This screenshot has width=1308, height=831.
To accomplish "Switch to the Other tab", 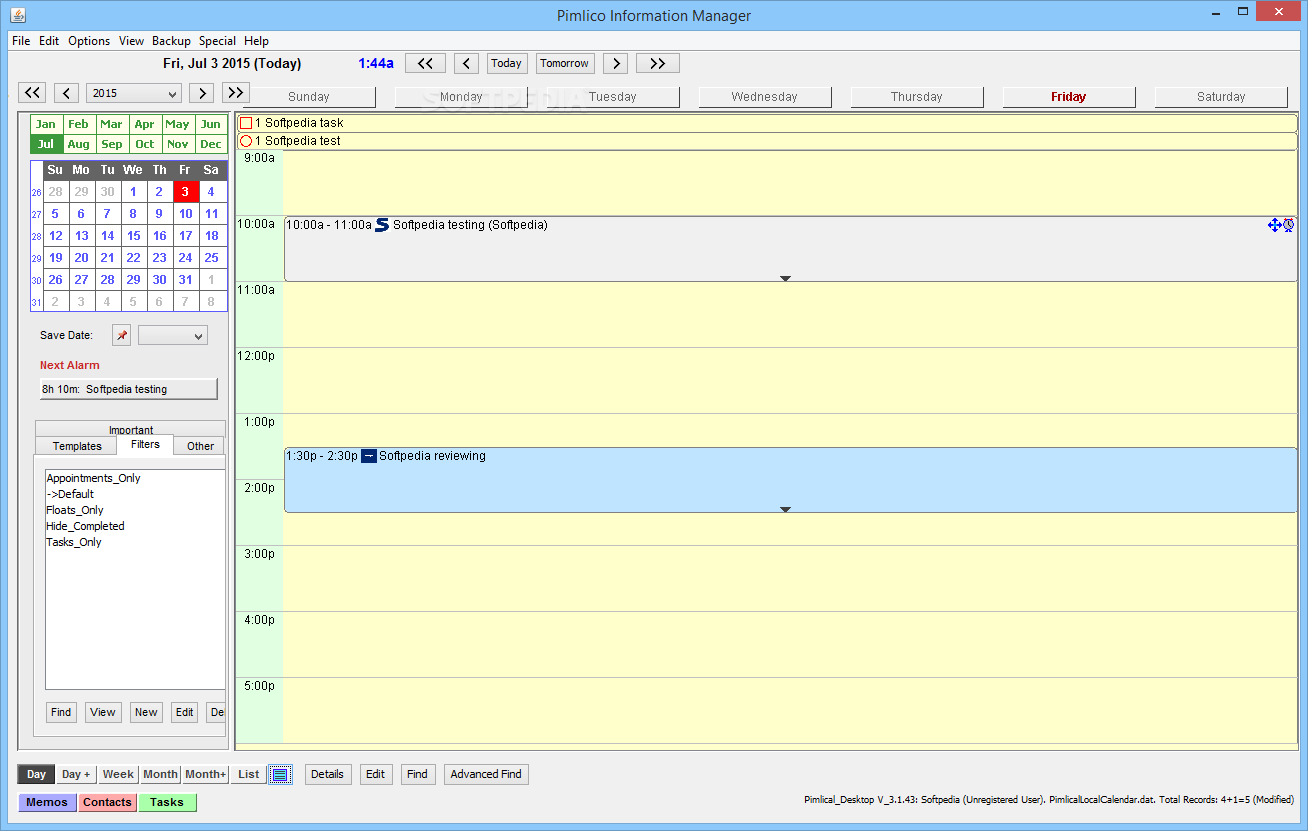I will tap(200, 446).
